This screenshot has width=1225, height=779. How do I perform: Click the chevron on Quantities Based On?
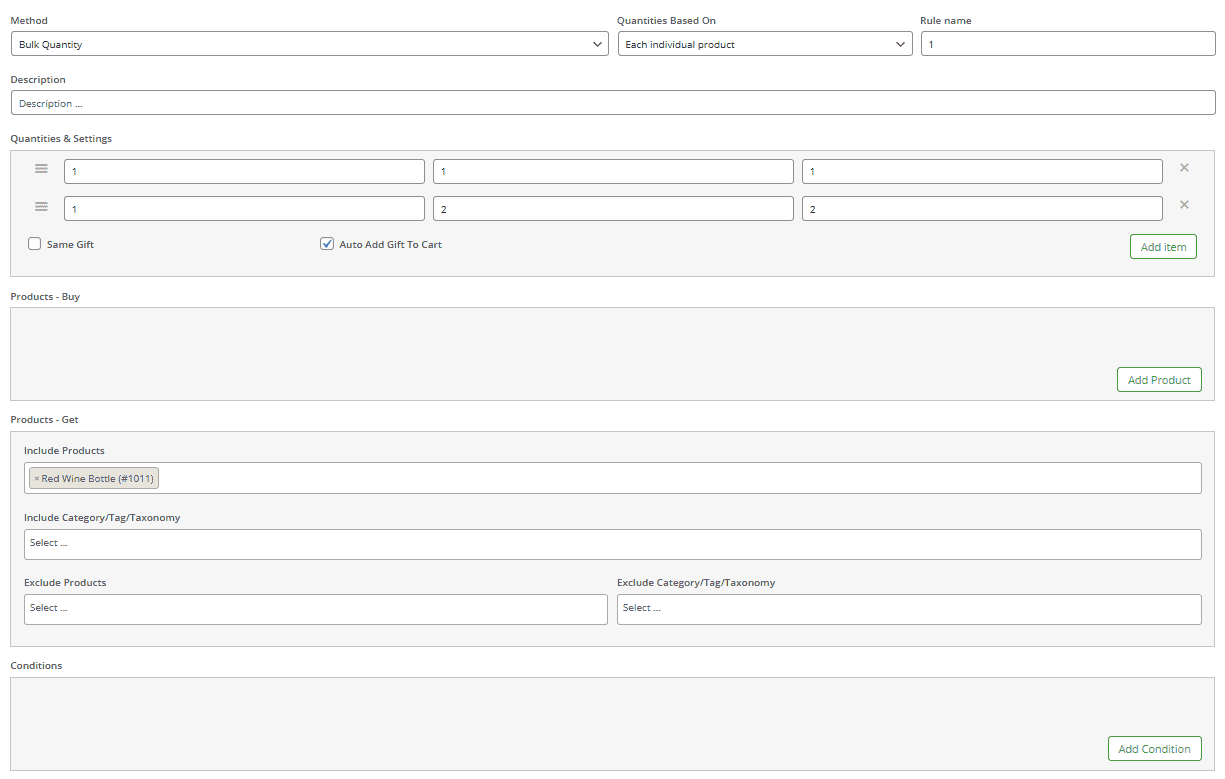coord(899,43)
